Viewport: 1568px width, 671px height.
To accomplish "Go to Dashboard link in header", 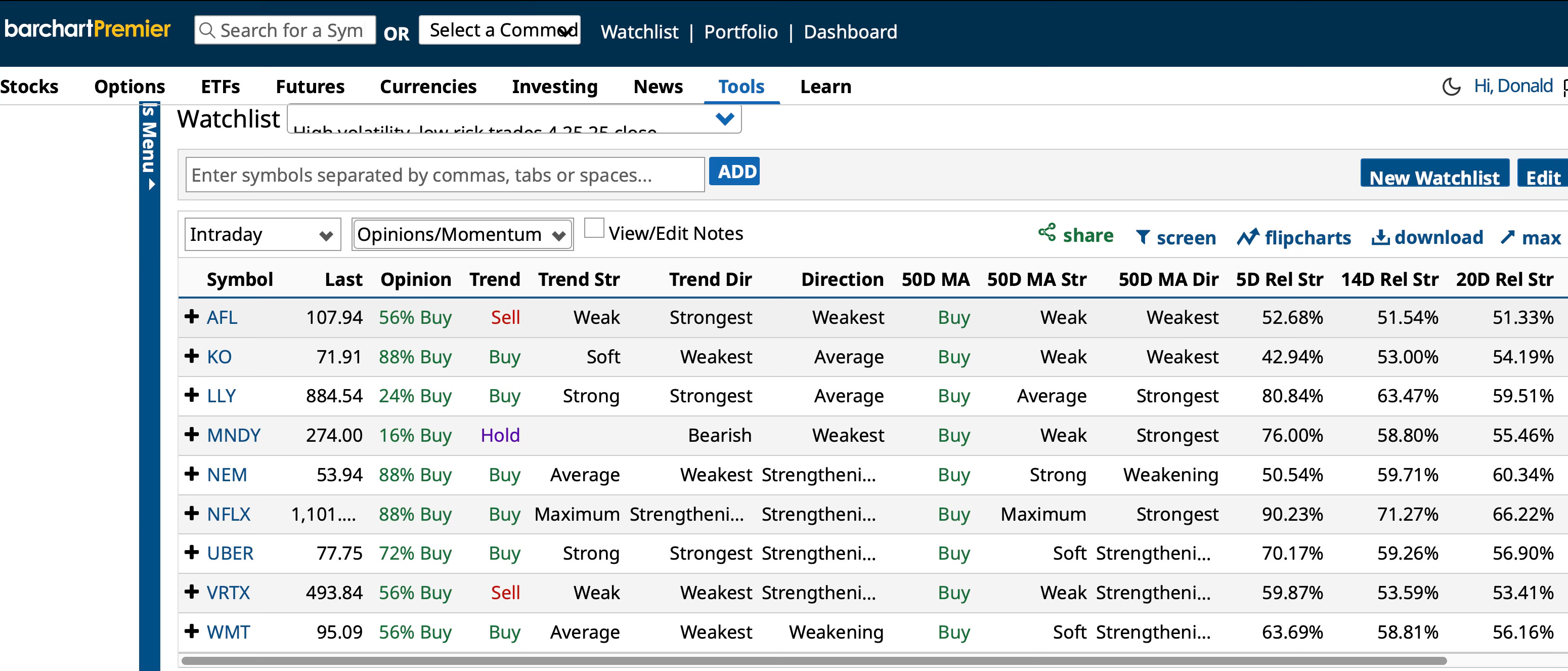I will point(850,32).
